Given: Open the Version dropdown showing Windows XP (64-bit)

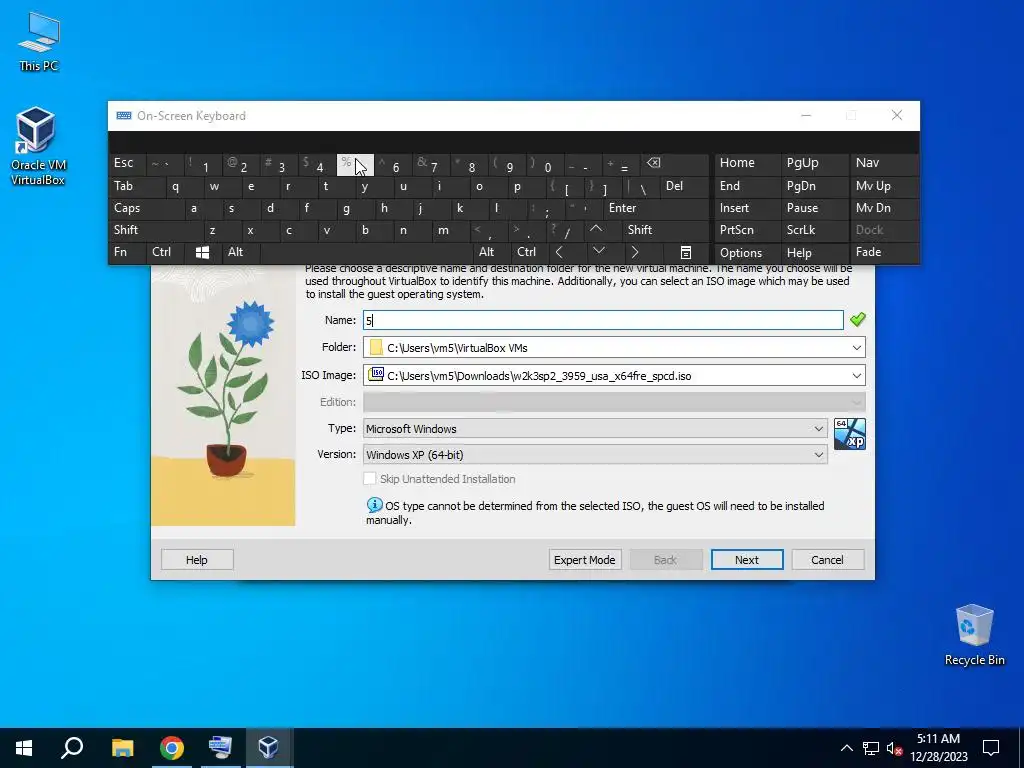Looking at the screenshot, I should pos(595,455).
